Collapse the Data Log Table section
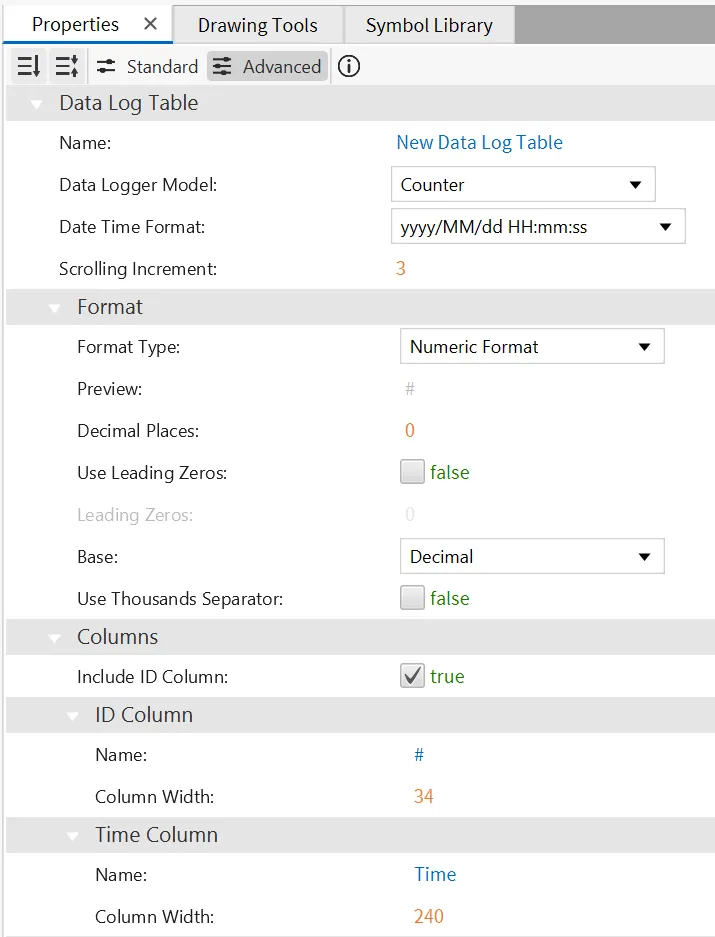The image size is (715, 937). pyautogui.click(x=37, y=104)
